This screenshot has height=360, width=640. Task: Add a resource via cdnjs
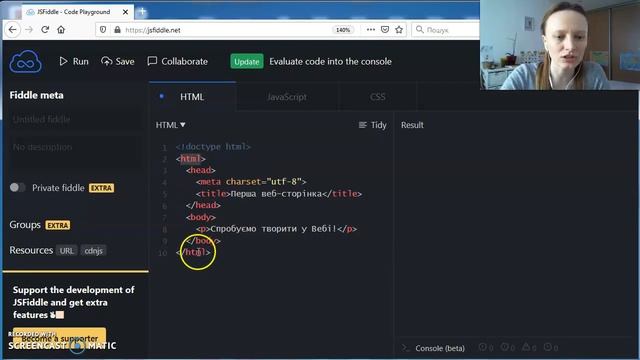[x=93, y=251]
